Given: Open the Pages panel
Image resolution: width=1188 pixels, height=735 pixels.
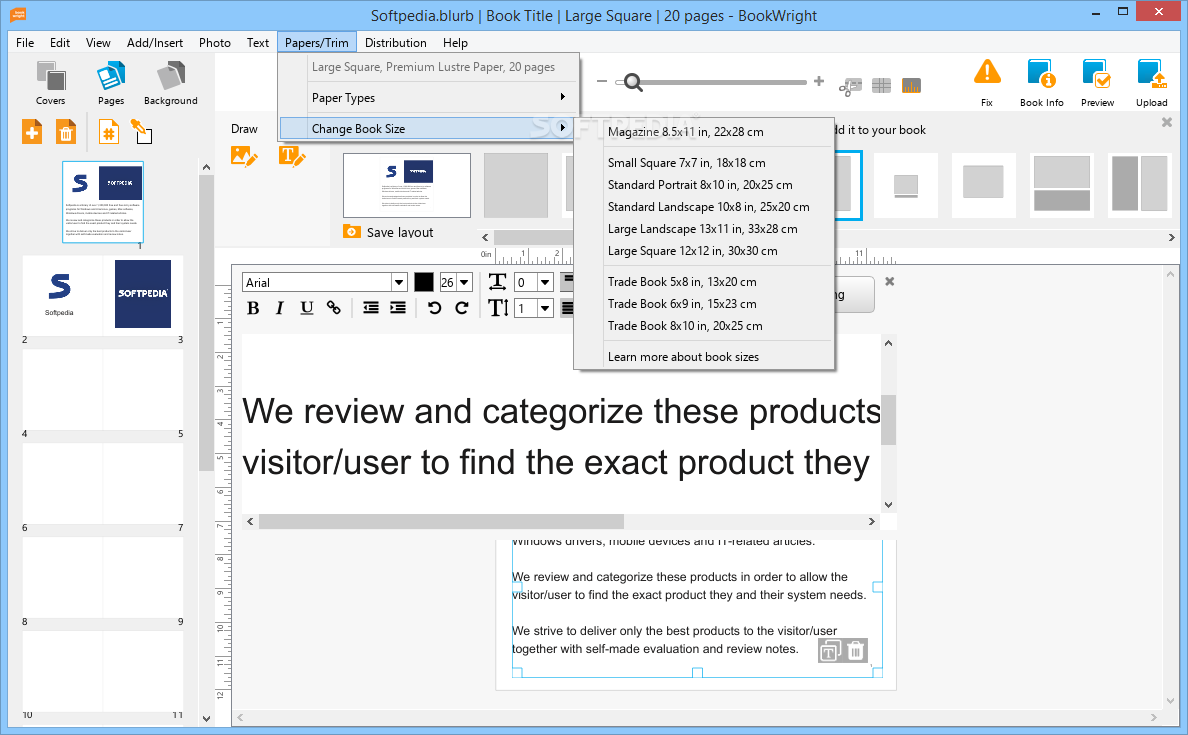Looking at the screenshot, I should tap(111, 83).
